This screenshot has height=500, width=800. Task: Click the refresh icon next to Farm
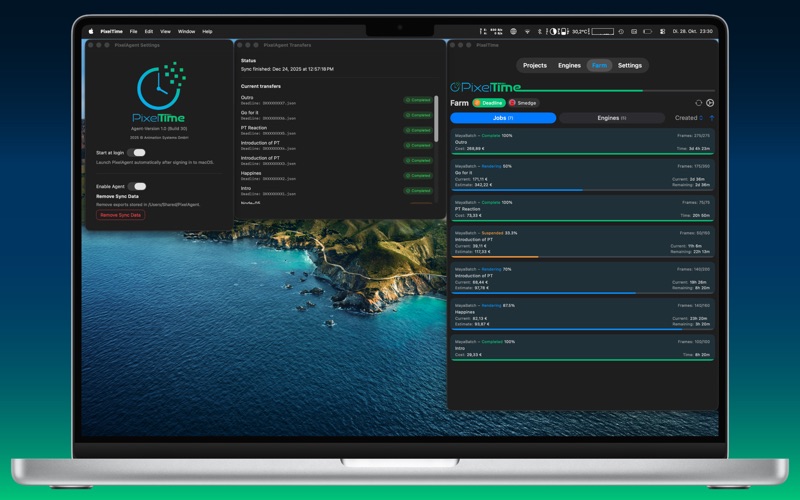pyautogui.click(x=698, y=103)
